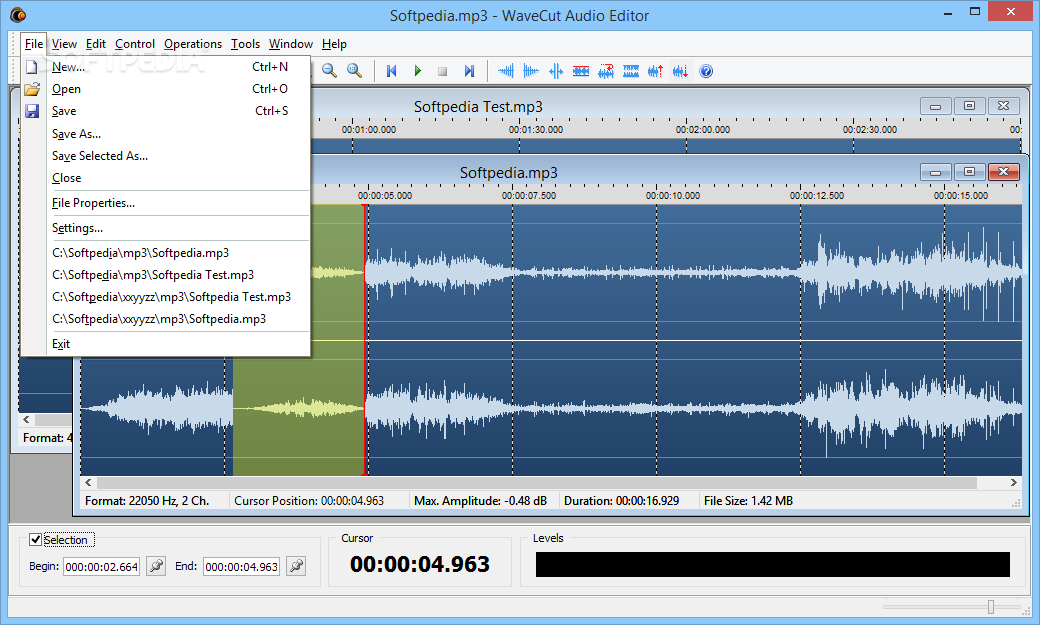1040x625 pixels.
Task: Click the zoom out magnifier icon
Action: (329, 70)
